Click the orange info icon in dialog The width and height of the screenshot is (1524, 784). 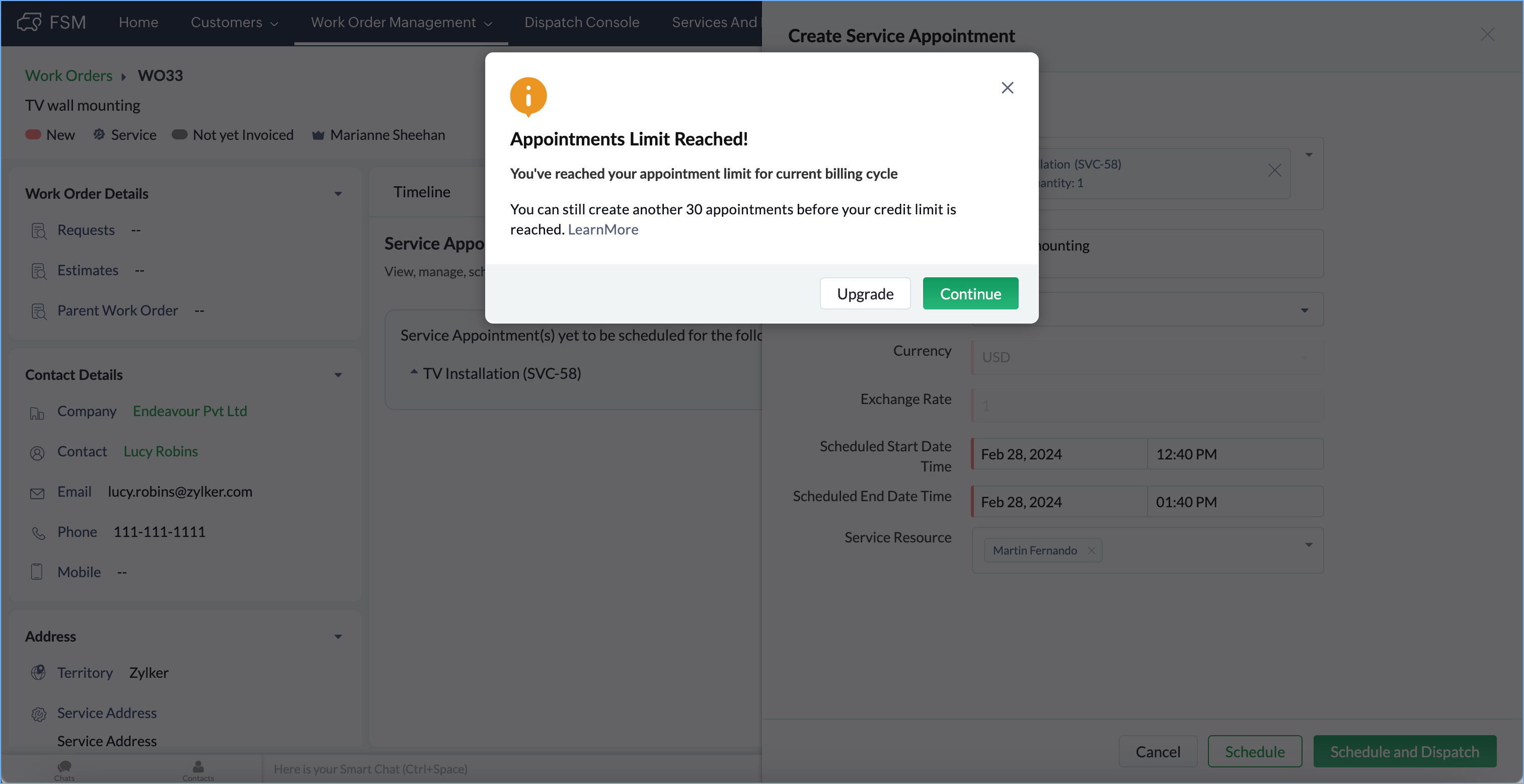coord(528,96)
